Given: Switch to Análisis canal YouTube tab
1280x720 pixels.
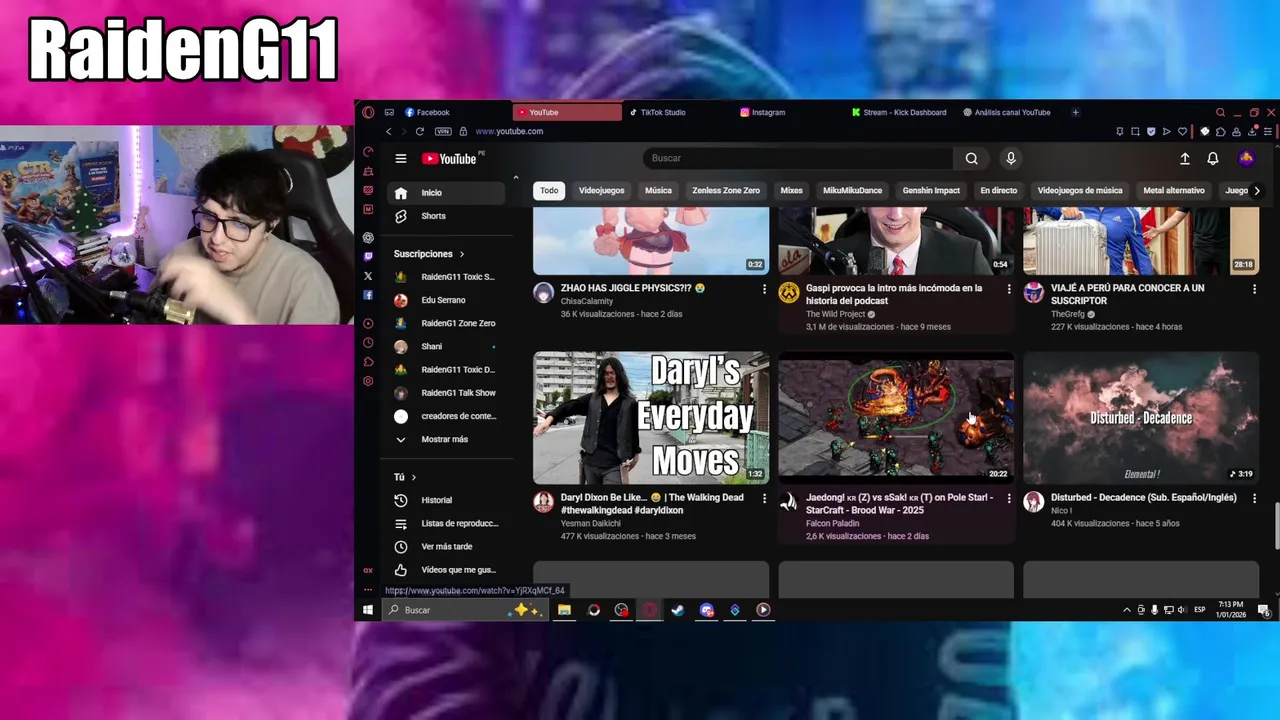Looking at the screenshot, I should [x=1012, y=112].
